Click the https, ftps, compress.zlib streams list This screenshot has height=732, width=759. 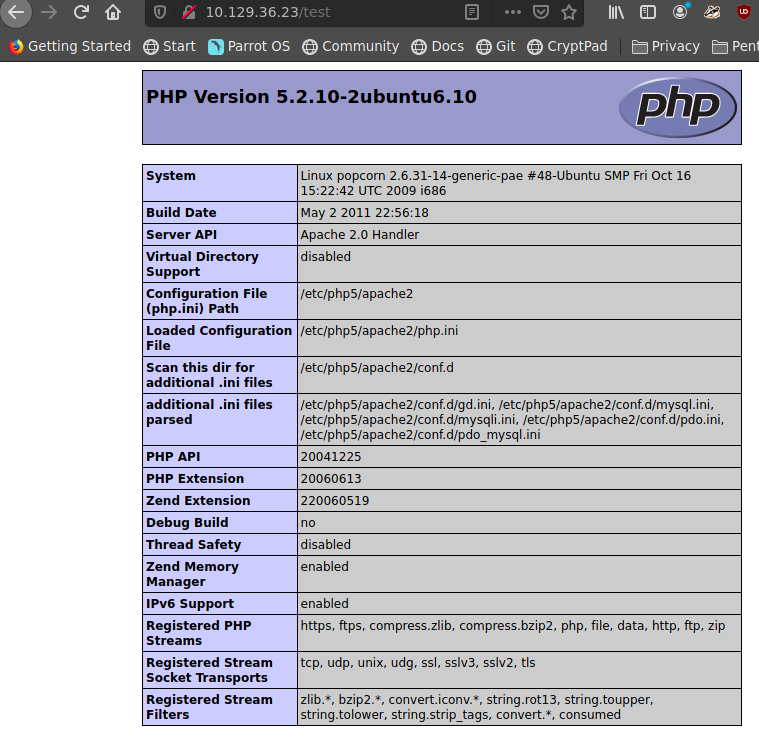513,626
